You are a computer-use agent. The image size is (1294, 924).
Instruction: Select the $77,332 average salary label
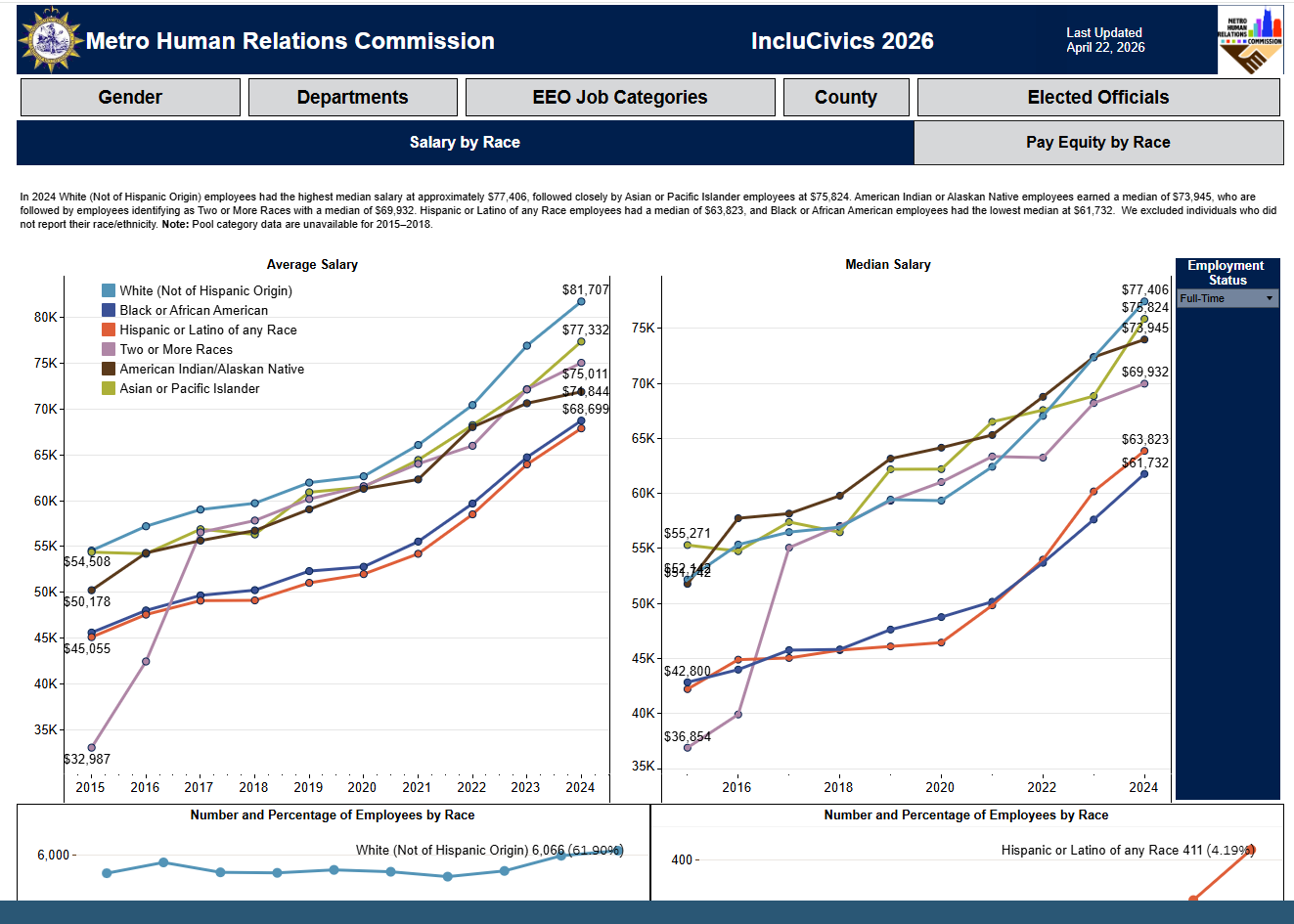click(585, 330)
